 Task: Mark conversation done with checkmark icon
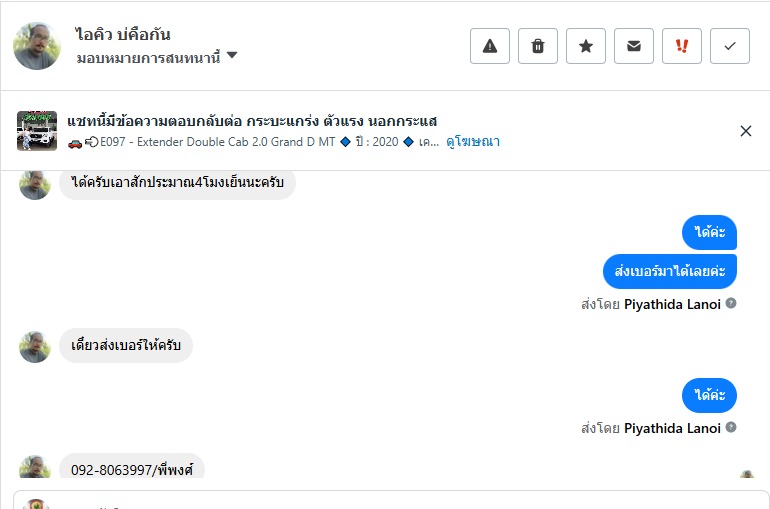tap(730, 46)
